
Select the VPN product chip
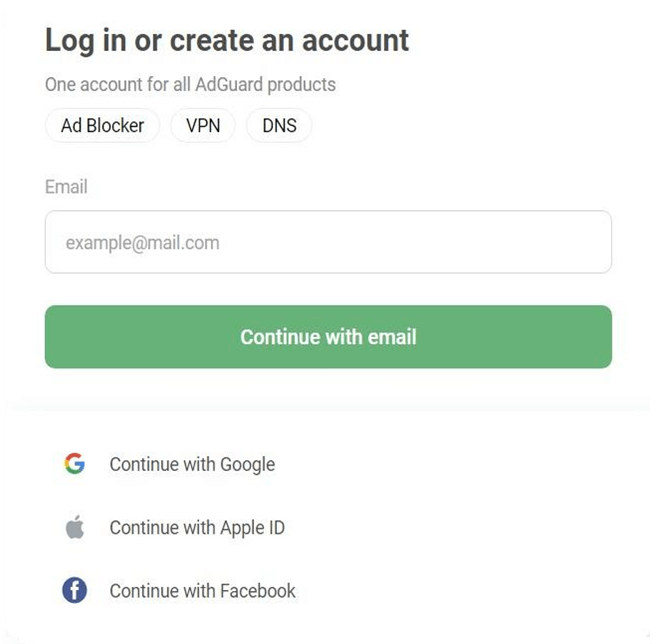point(203,126)
